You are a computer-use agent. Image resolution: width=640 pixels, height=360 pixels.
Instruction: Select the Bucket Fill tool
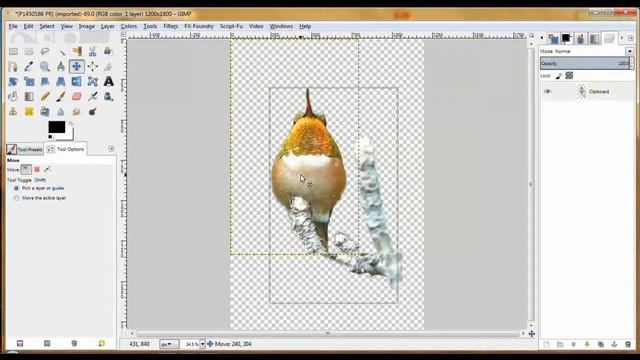tap(13, 97)
